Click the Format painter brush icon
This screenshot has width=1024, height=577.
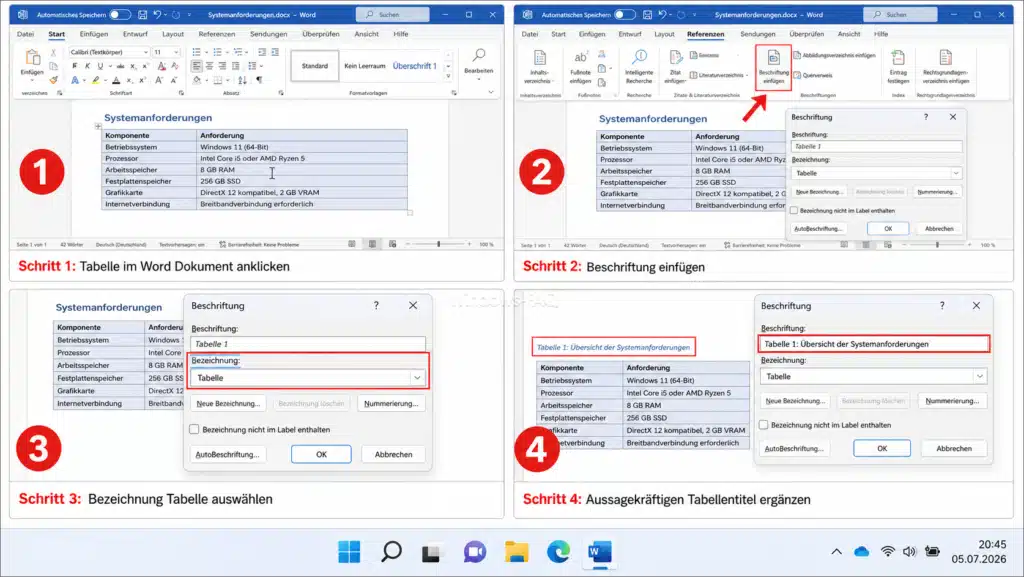tap(54, 80)
